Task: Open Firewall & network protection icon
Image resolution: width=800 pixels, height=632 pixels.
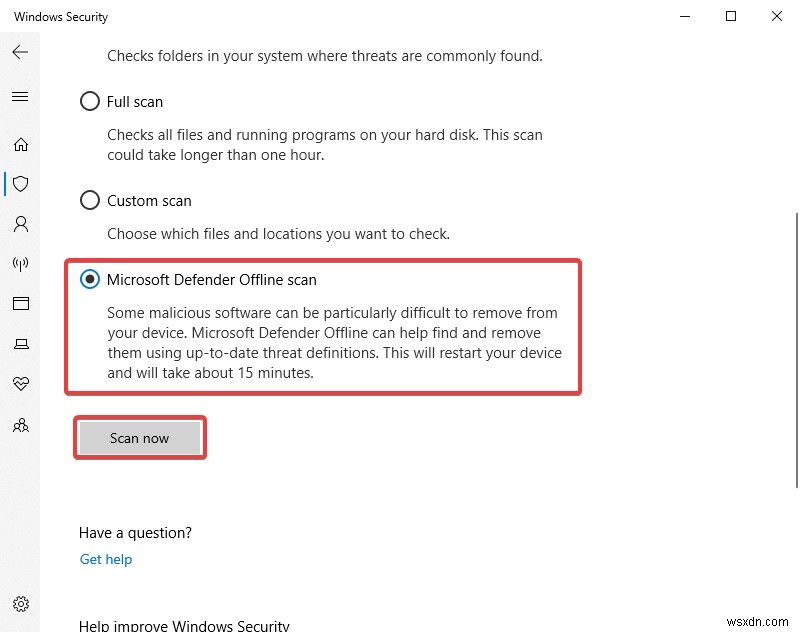Action: (x=20, y=264)
